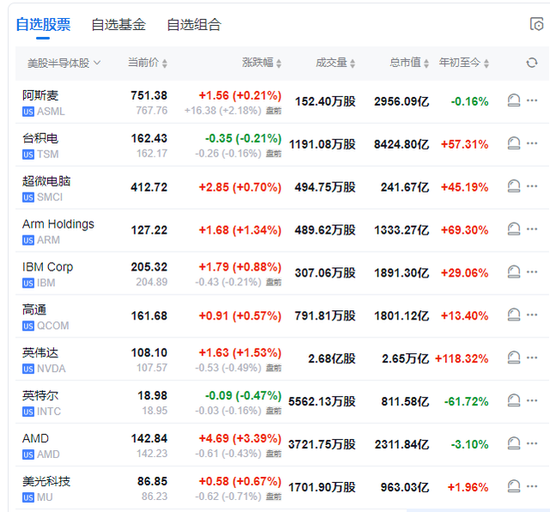Open more options for NVDA row
This screenshot has height=512, width=550.
click(x=532, y=357)
